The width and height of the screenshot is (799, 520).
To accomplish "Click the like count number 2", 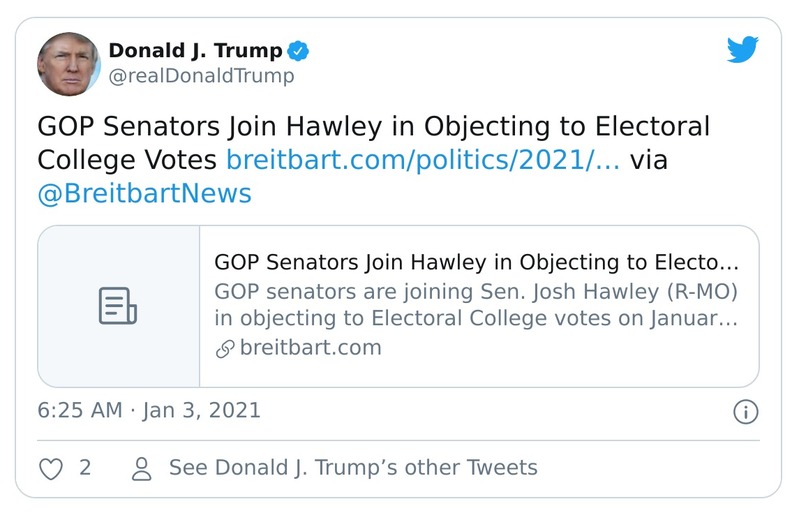I will [85, 467].
